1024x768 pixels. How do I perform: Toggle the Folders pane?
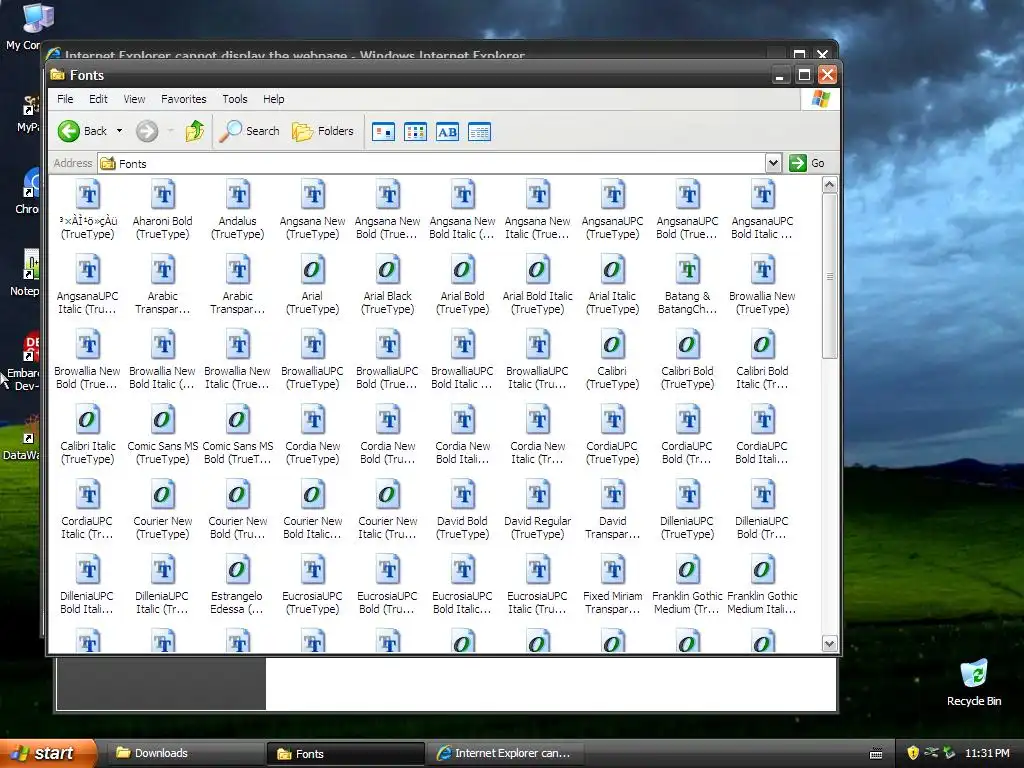pos(323,131)
